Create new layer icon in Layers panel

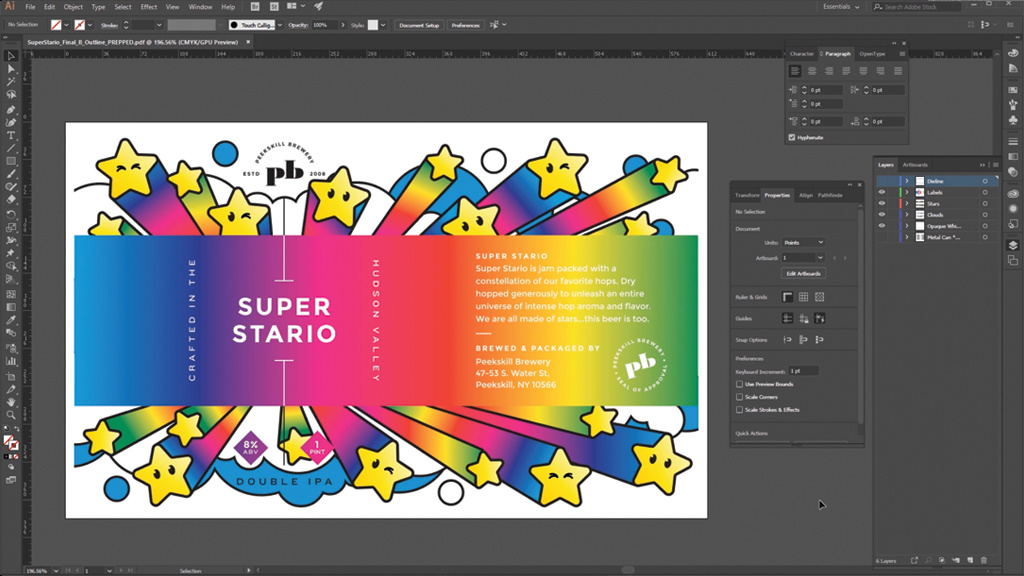[x=970, y=560]
